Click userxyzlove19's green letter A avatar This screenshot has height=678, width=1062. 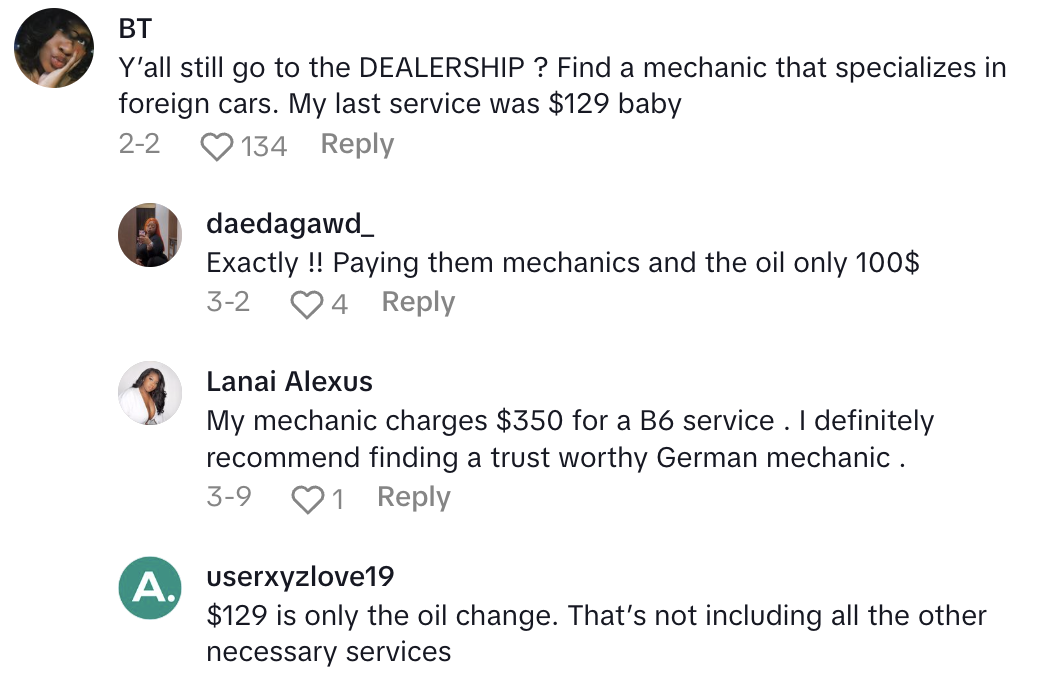pyautogui.click(x=150, y=587)
